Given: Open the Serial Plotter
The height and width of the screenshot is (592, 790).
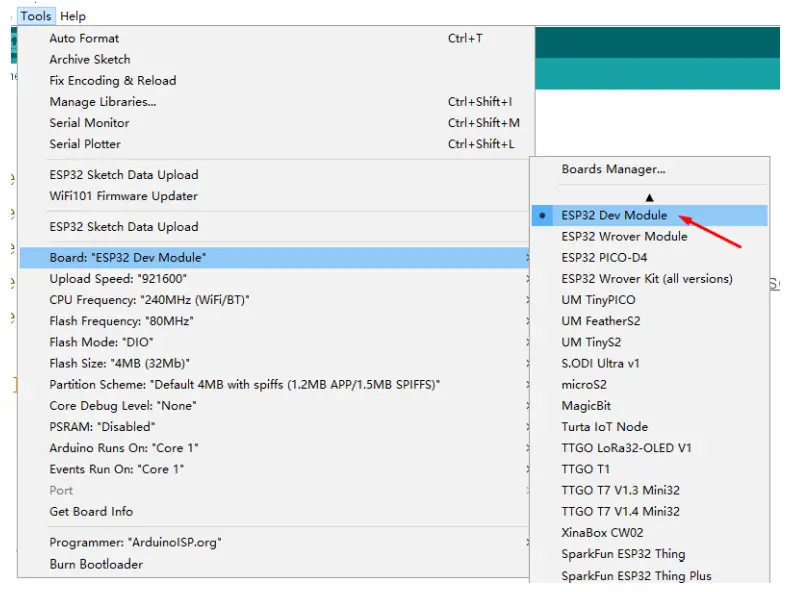Looking at the screenshot, I should [x=85, y=144].
